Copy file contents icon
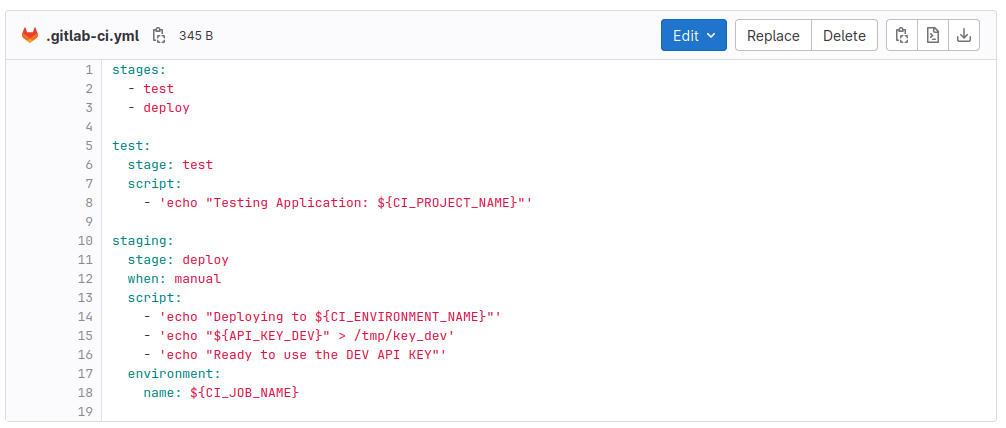 pos(902,36)
